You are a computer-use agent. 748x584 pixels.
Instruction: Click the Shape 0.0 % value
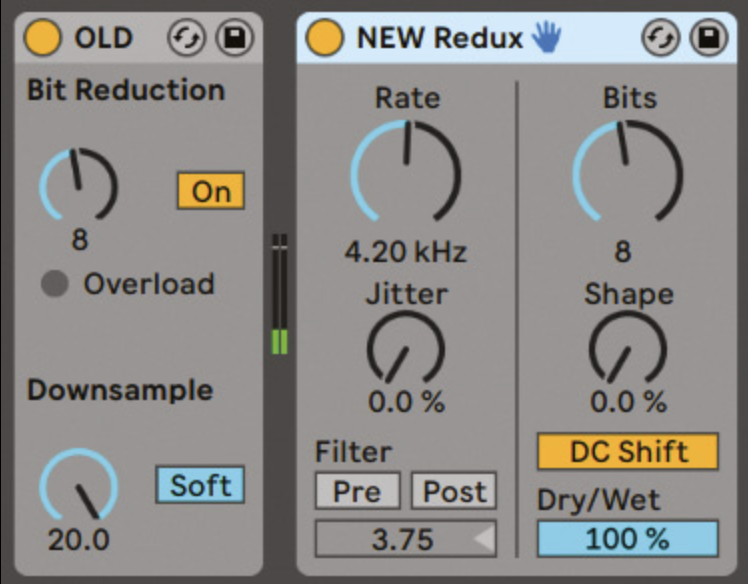point(628,402)
